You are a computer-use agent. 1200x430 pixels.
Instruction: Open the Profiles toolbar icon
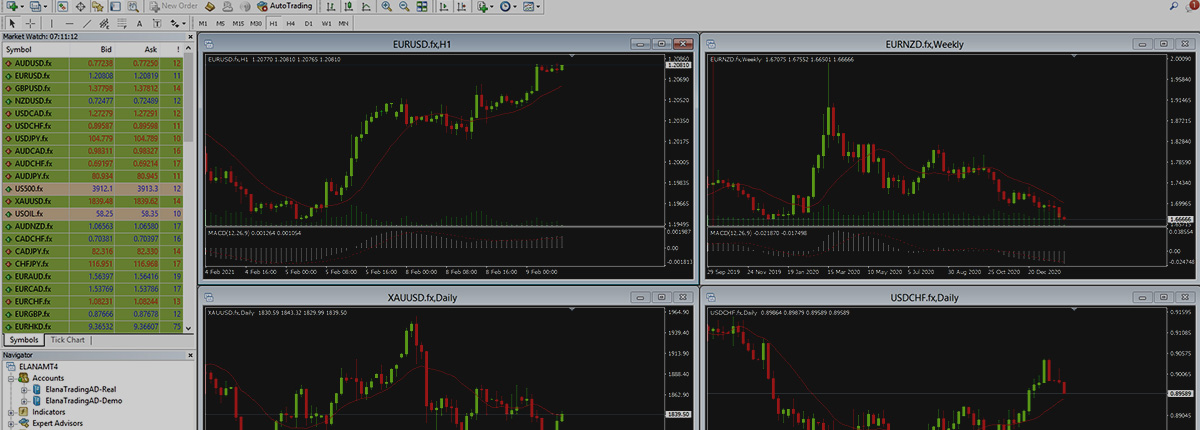coord(35,6)
